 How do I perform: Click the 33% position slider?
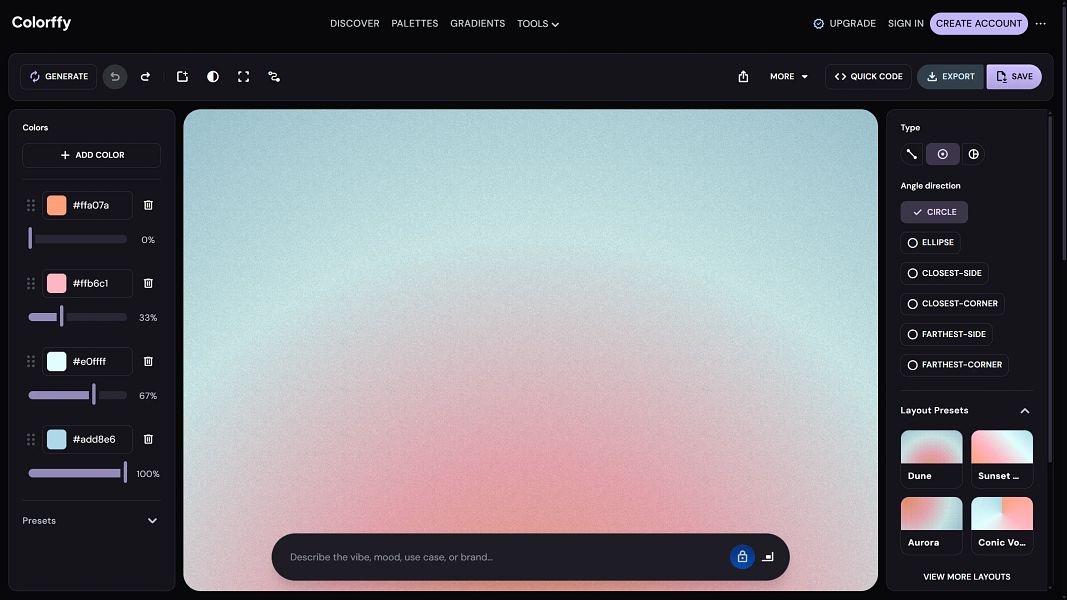pos(78,317)
